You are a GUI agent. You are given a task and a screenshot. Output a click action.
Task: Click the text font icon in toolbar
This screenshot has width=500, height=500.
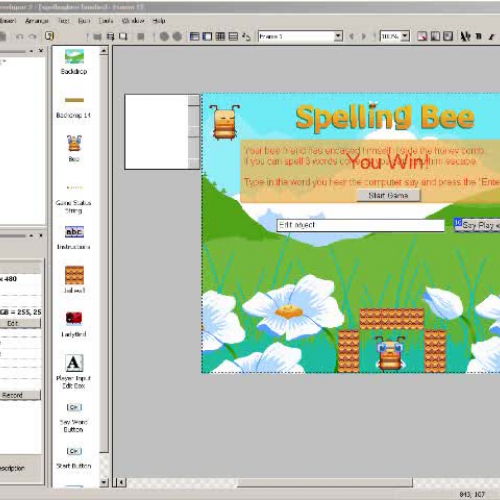[465, 36]
